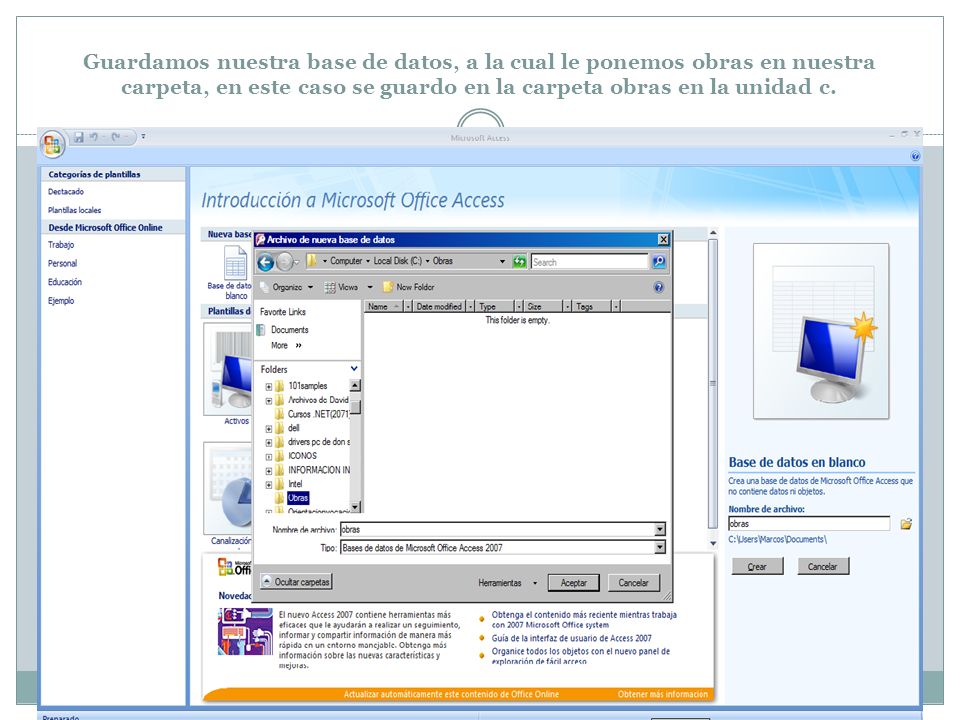This screenshot has height=720, width=960.
Task: Select Plantillas locales category
Action: click(x=75, y=211)
